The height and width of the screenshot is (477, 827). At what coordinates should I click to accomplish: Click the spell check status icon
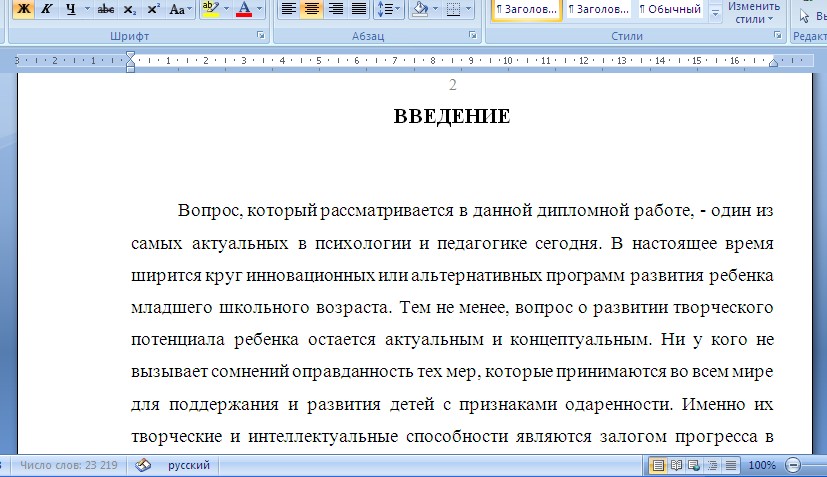(143, 466)
